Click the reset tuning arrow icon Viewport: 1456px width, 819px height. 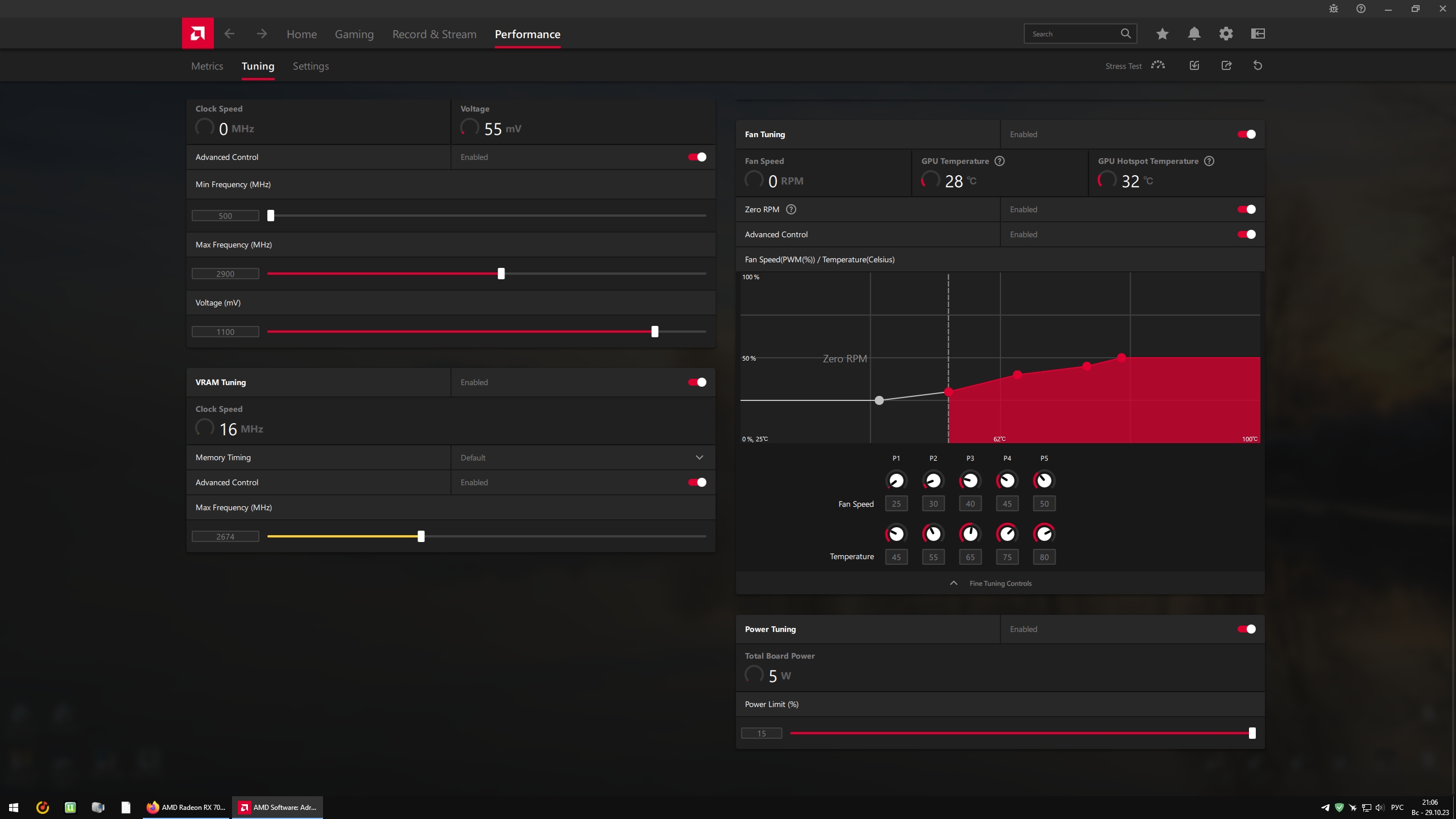[1258, 65]
